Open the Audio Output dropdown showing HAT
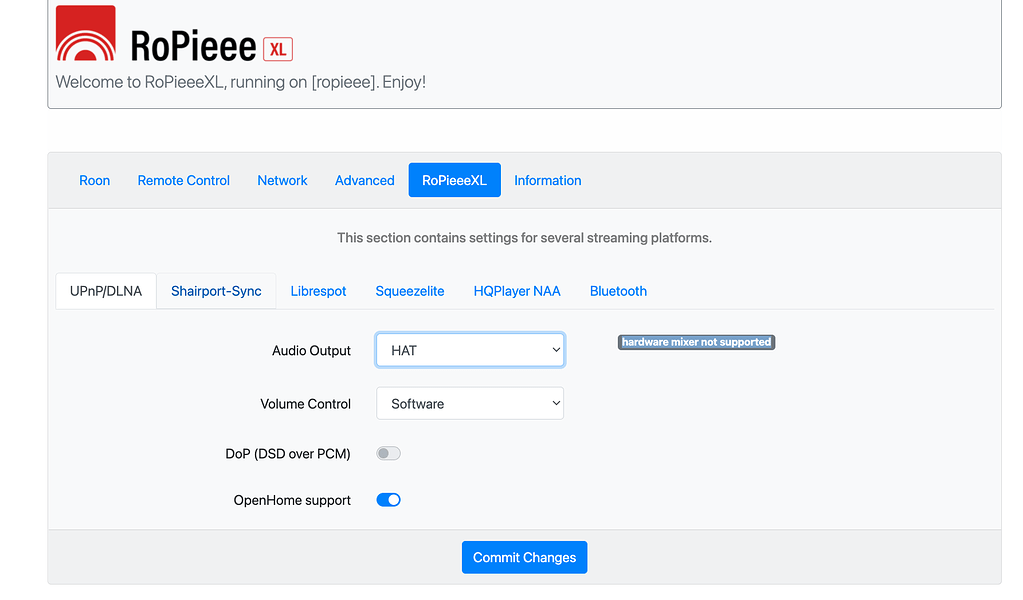 pyautogui.click(x=470, y=349)
